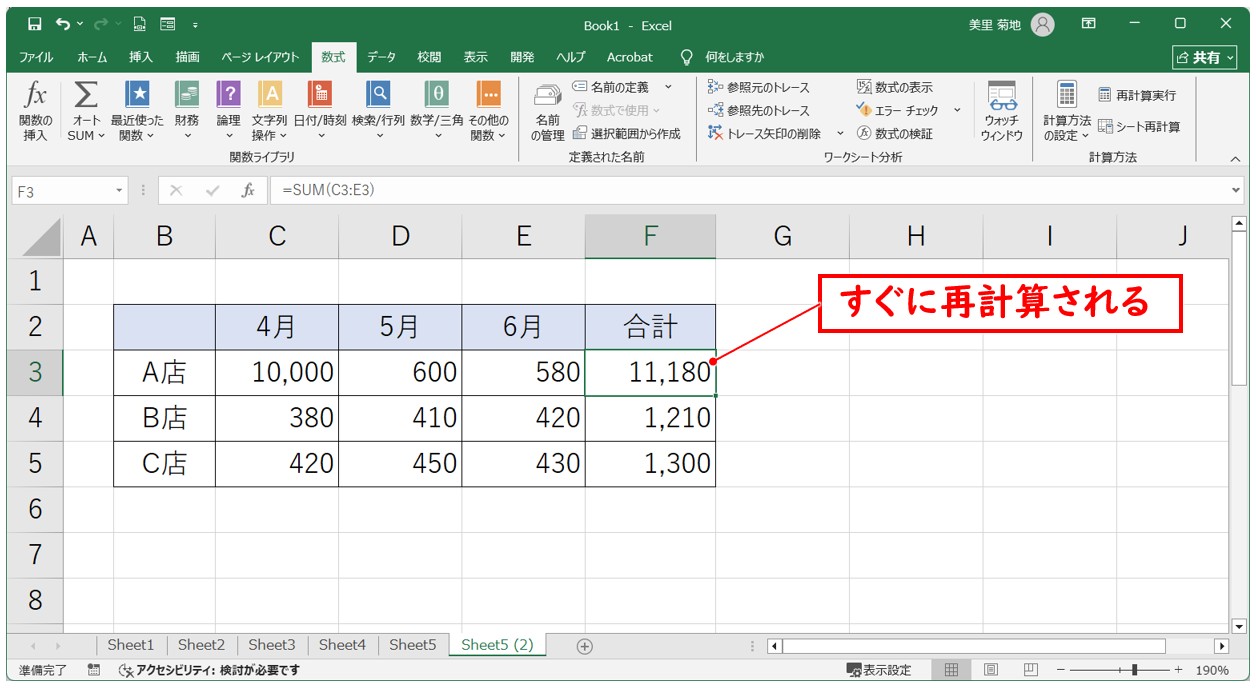Click the 再計算実行 button

click(1137, 96)
